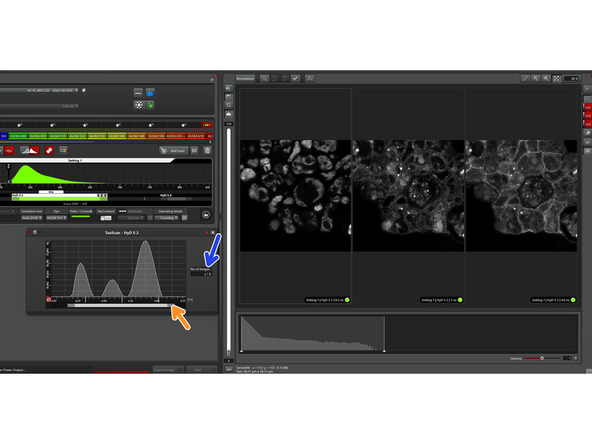Screen dimensions: 592x444
Task: Select the ALEXA 514 dye button
Action: pos(58,136)
